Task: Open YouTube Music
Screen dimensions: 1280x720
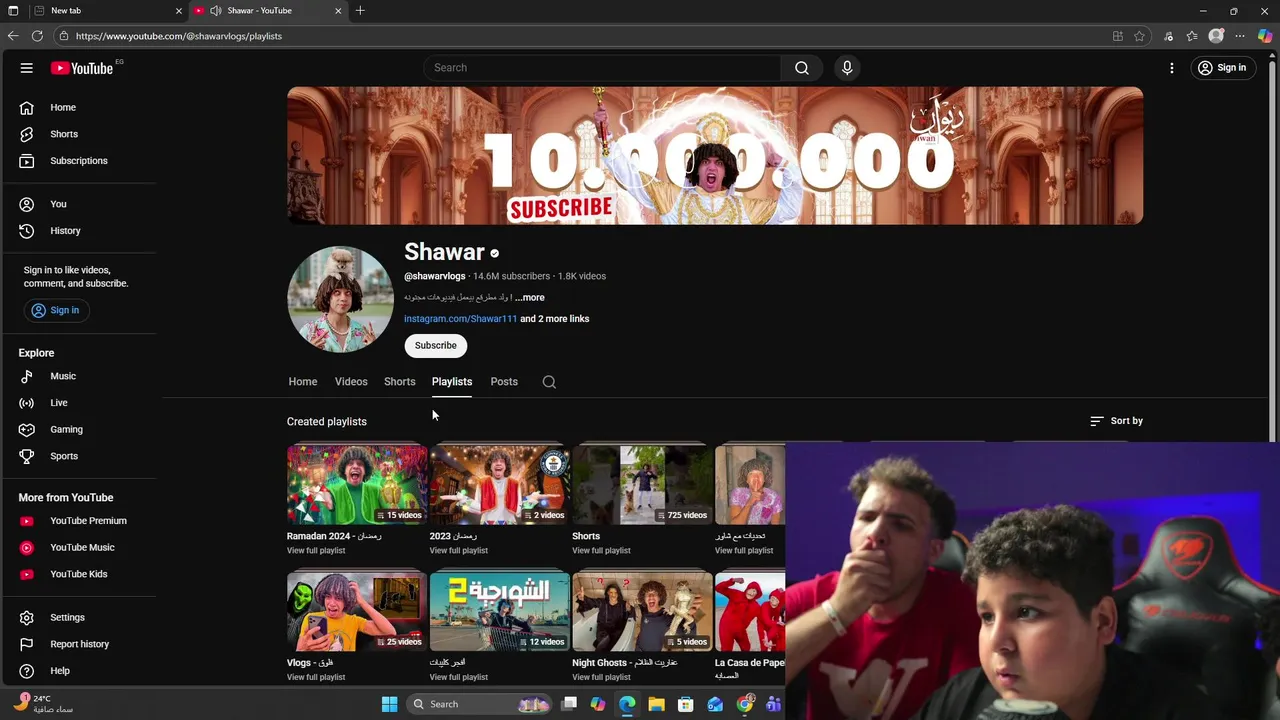Action: pos(80,548)
